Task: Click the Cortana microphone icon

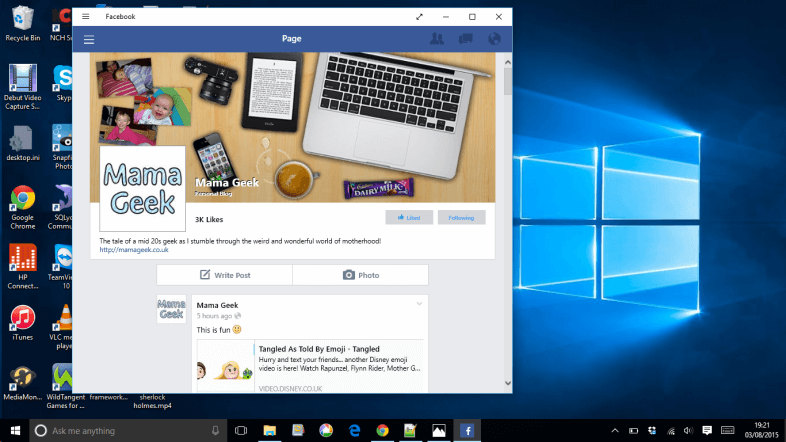Action: point(215,430)
